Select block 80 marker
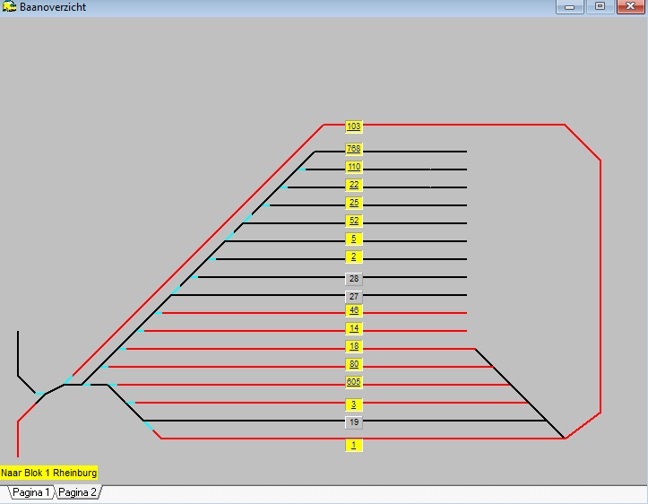648x504 pixels. click(x=353, y=364)
